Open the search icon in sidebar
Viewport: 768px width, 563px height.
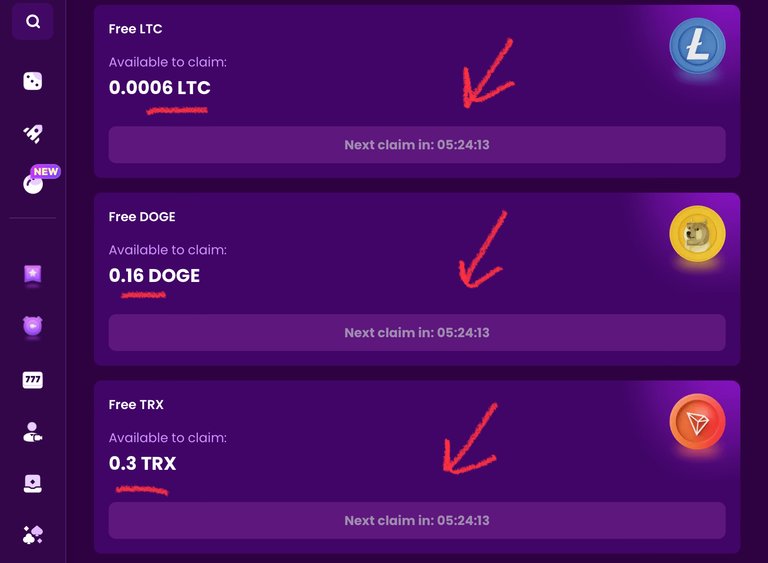coord(33,21)
